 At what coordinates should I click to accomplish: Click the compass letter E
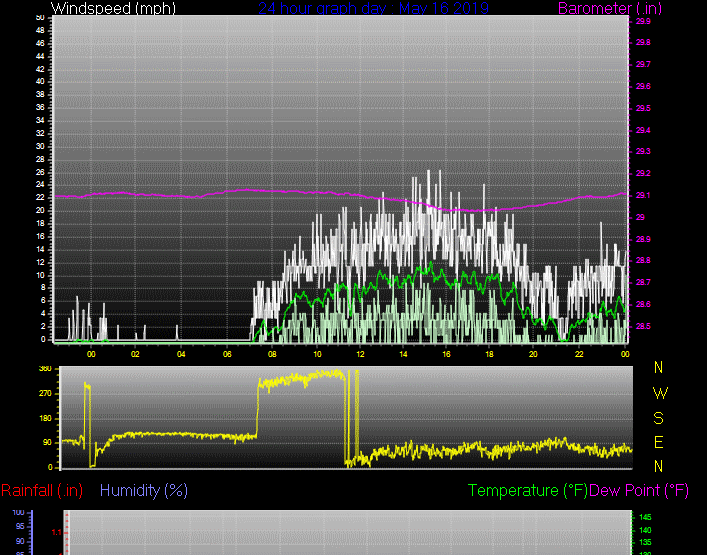(x=658, y=443)
